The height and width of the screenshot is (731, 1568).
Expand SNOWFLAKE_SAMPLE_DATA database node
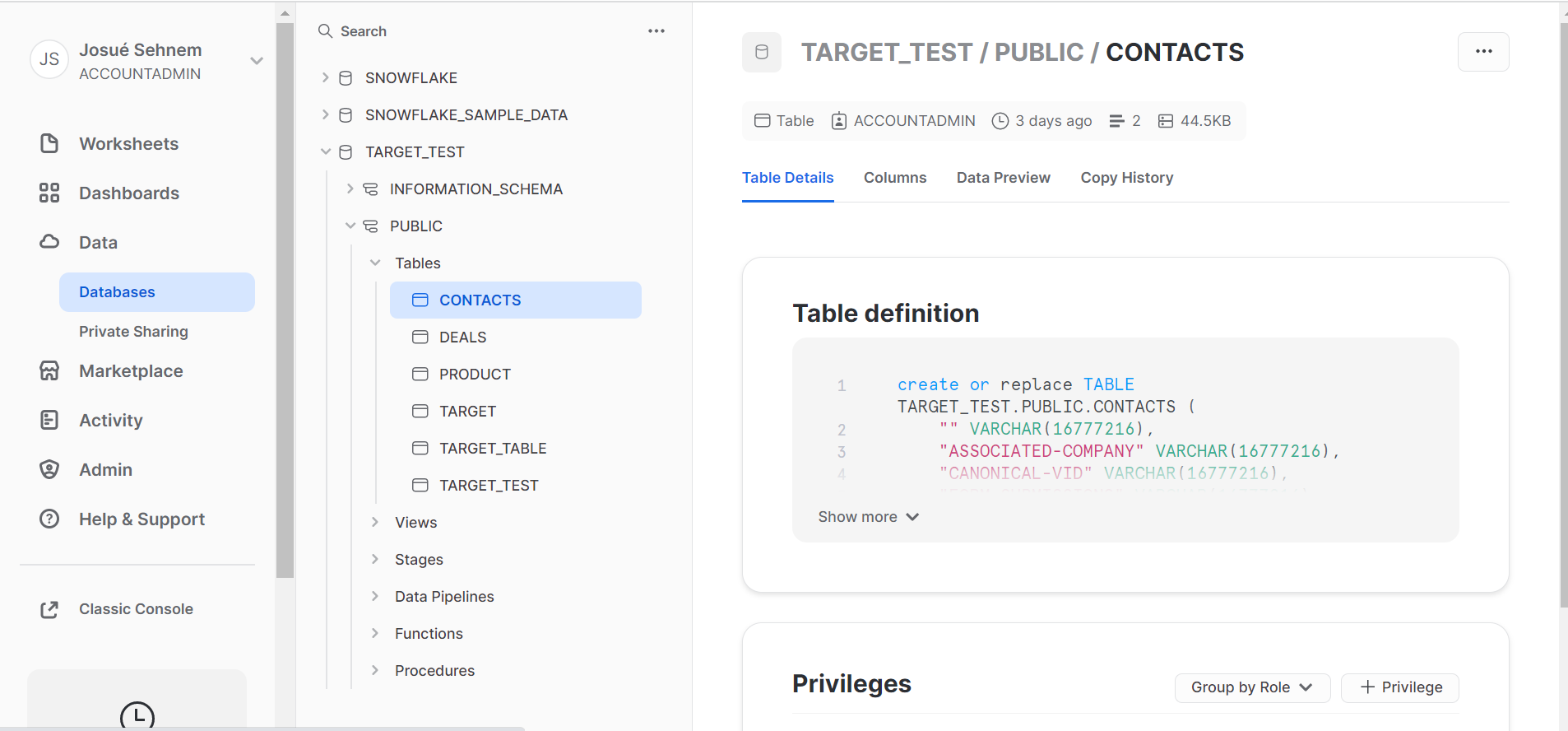click(x=325, y=115)
